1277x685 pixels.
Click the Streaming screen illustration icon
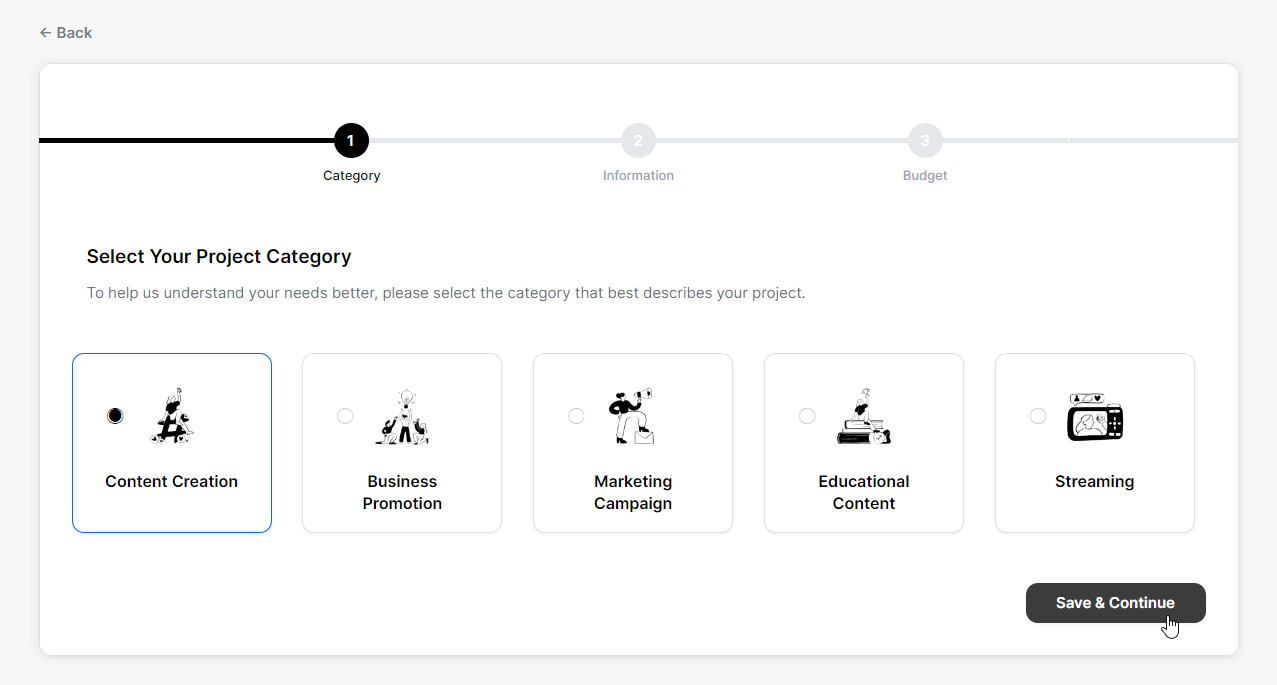tap(1095, 416)
